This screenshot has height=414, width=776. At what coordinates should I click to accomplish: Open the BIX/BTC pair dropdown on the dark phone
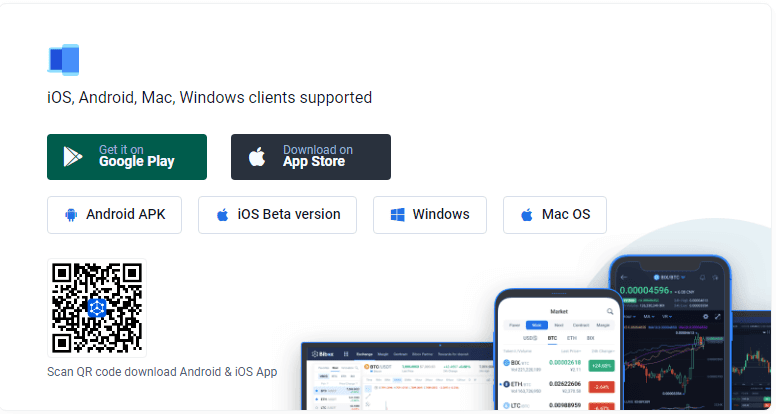[670, 277]
